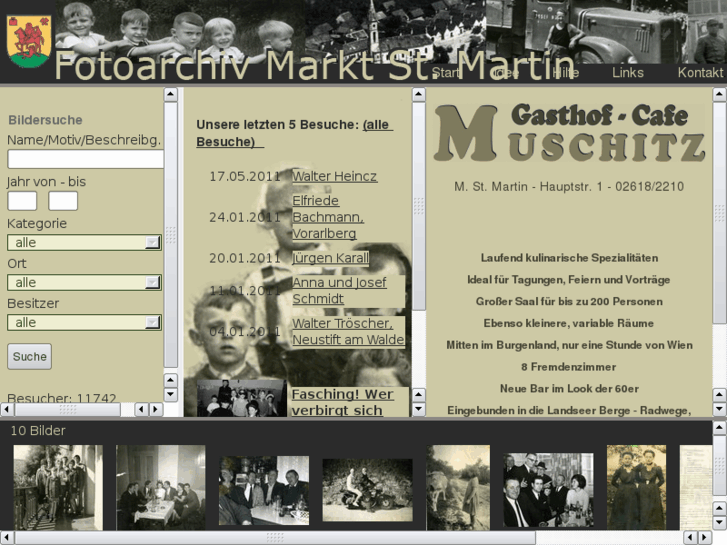Open the Walter Tröscher, Neustift am Walde link

[x=348, y=331]
